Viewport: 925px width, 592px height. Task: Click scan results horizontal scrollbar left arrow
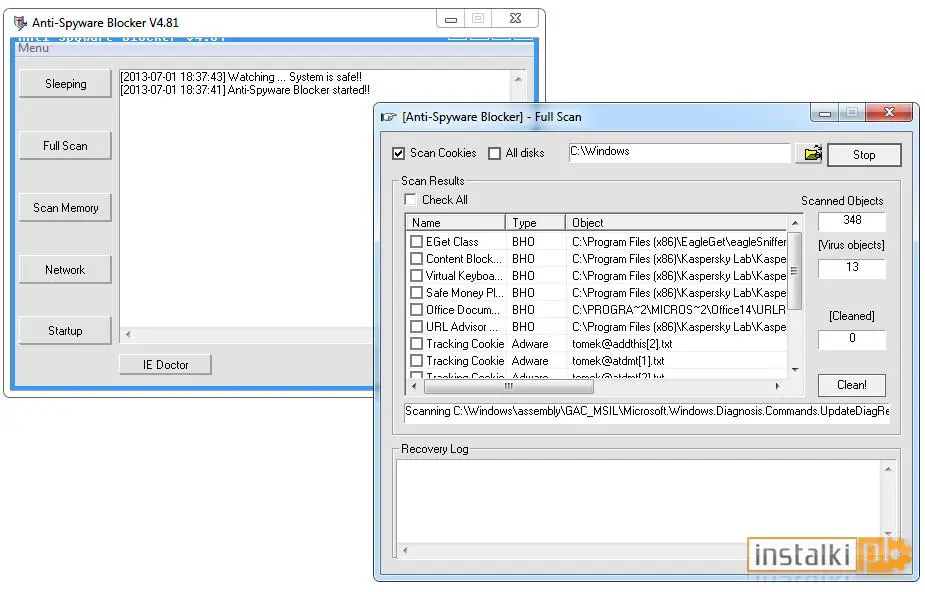pyautogui.click(x=414, y=386)
